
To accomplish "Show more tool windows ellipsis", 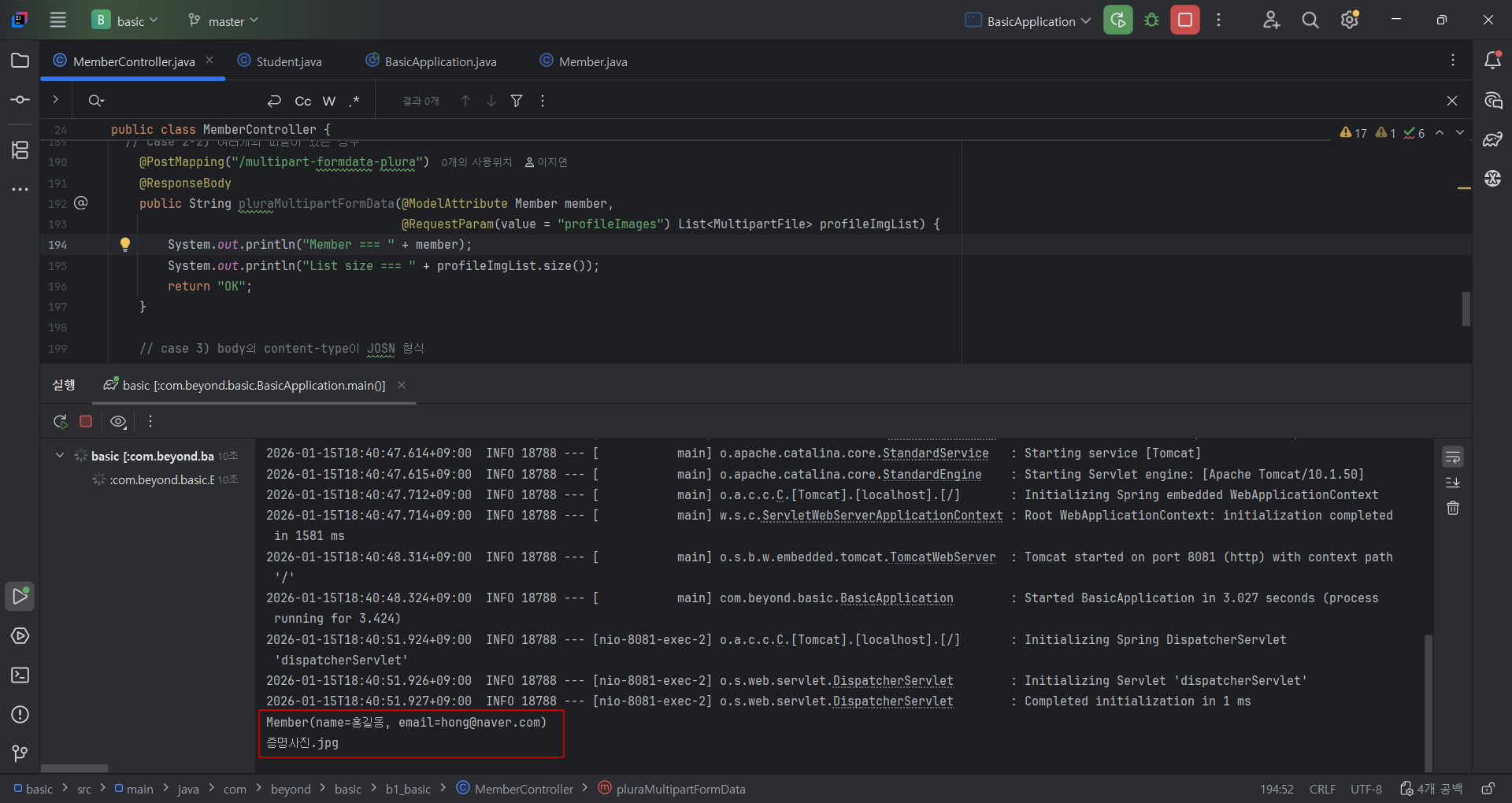I will point(20,189).
